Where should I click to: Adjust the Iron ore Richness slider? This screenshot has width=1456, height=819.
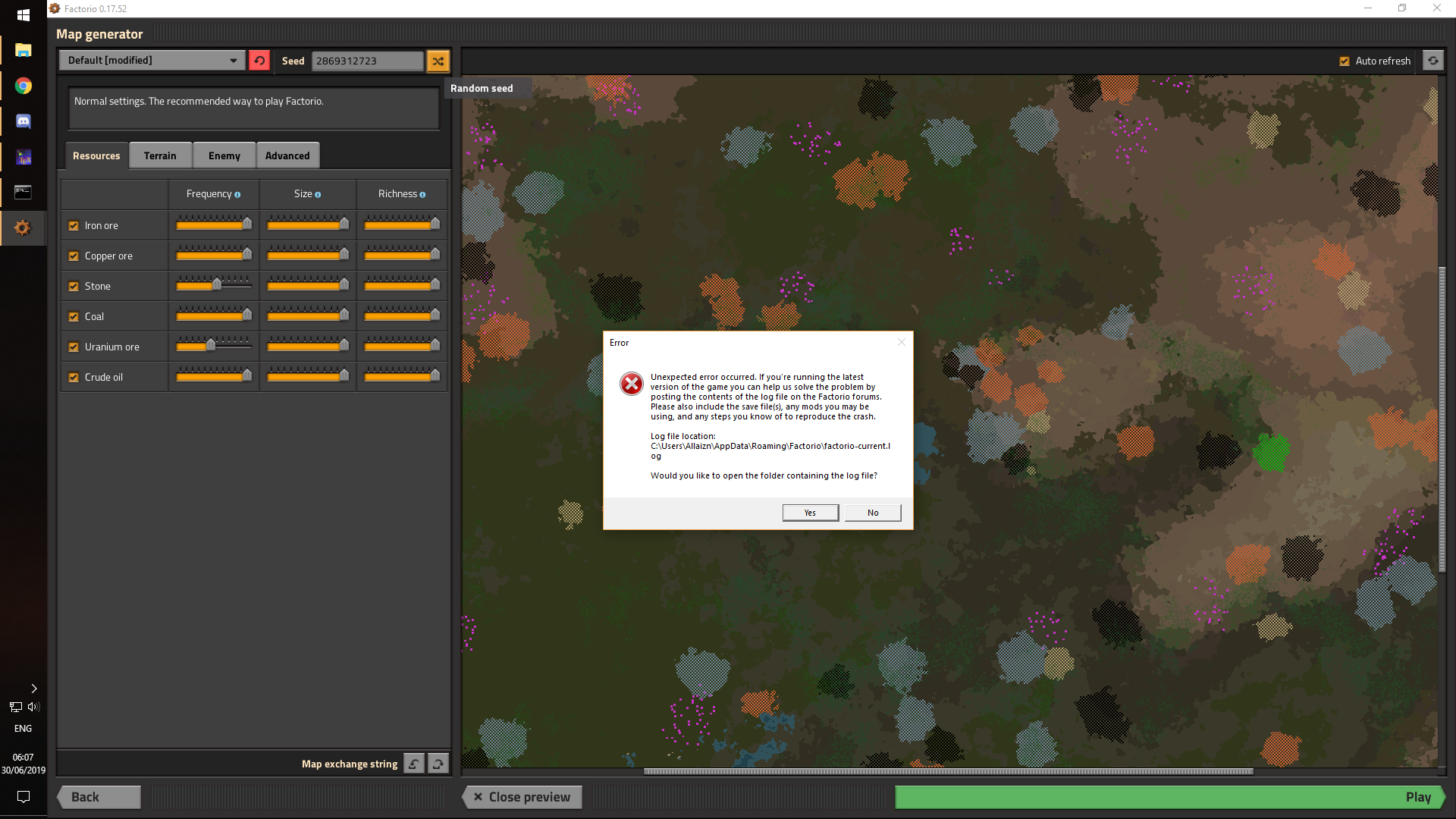click(x=402, y=224)
